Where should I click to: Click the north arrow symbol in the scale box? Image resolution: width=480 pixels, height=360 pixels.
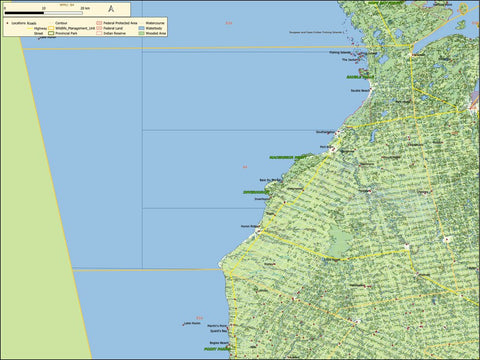click(111, 9)
